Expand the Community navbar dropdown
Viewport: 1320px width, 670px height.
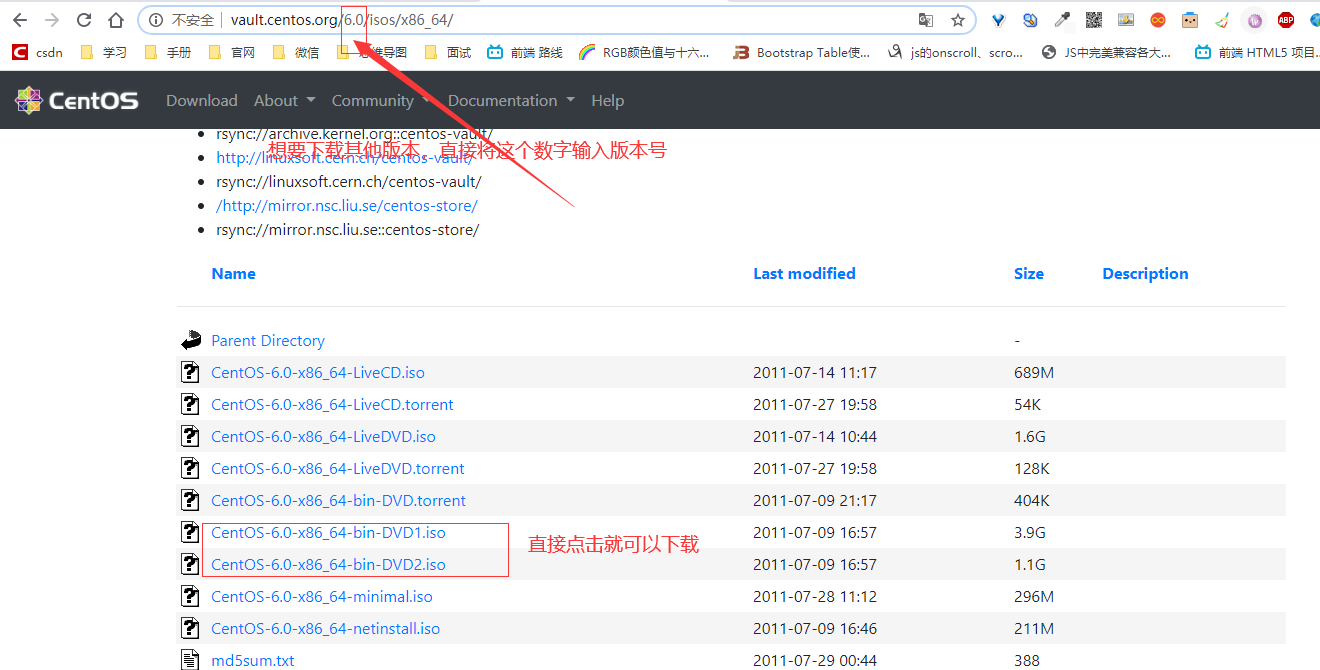tap(381, 100)
